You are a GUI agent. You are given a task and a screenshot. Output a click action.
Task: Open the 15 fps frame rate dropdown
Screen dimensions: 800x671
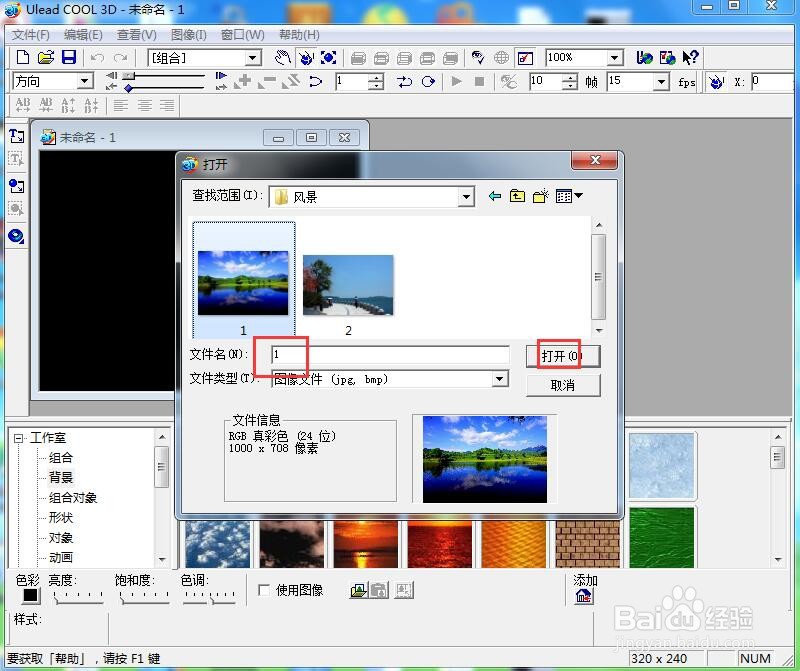point(661,82)
